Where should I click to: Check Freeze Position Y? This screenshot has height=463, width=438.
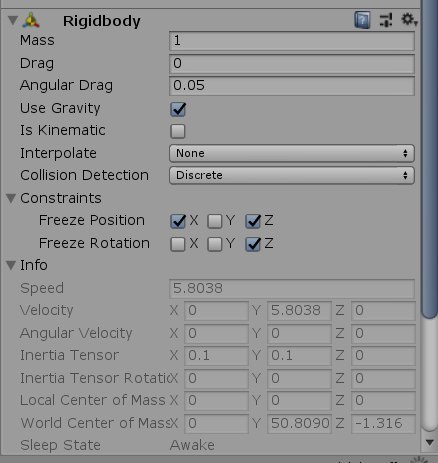point(215,221)
